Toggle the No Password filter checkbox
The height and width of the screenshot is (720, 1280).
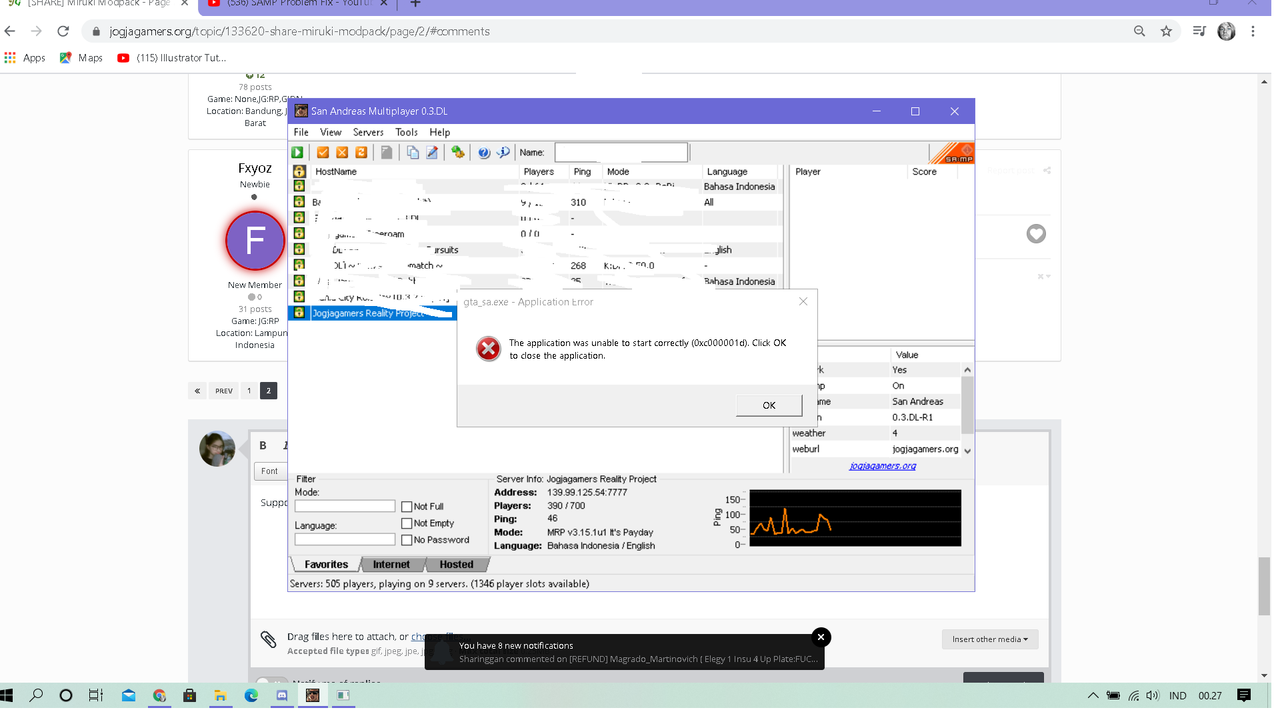pyautogui.click(x=407, y=540)
